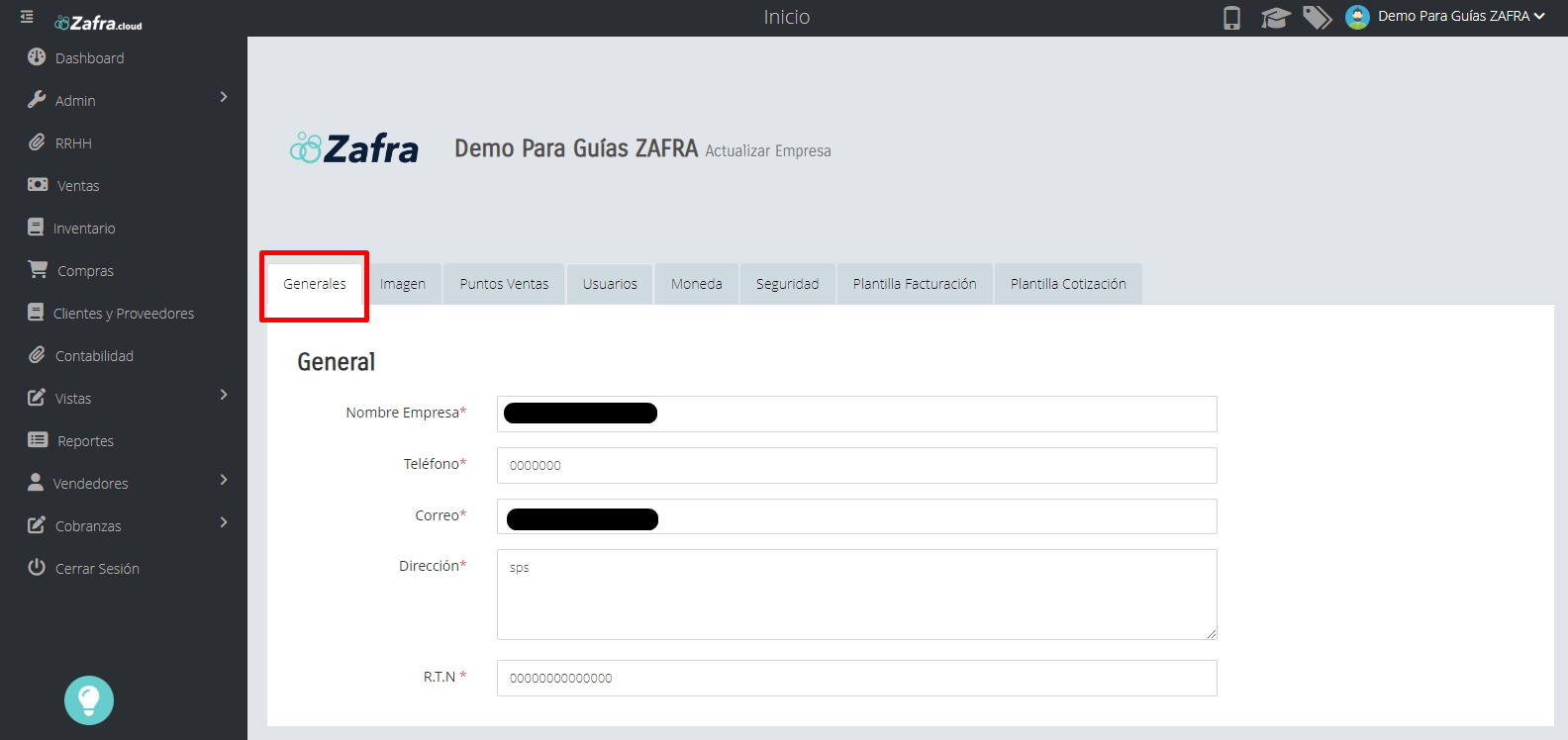Open the Seguridad tab
Image resolution: width=1568 pixels, height=740 pixels.
point(788,284)
